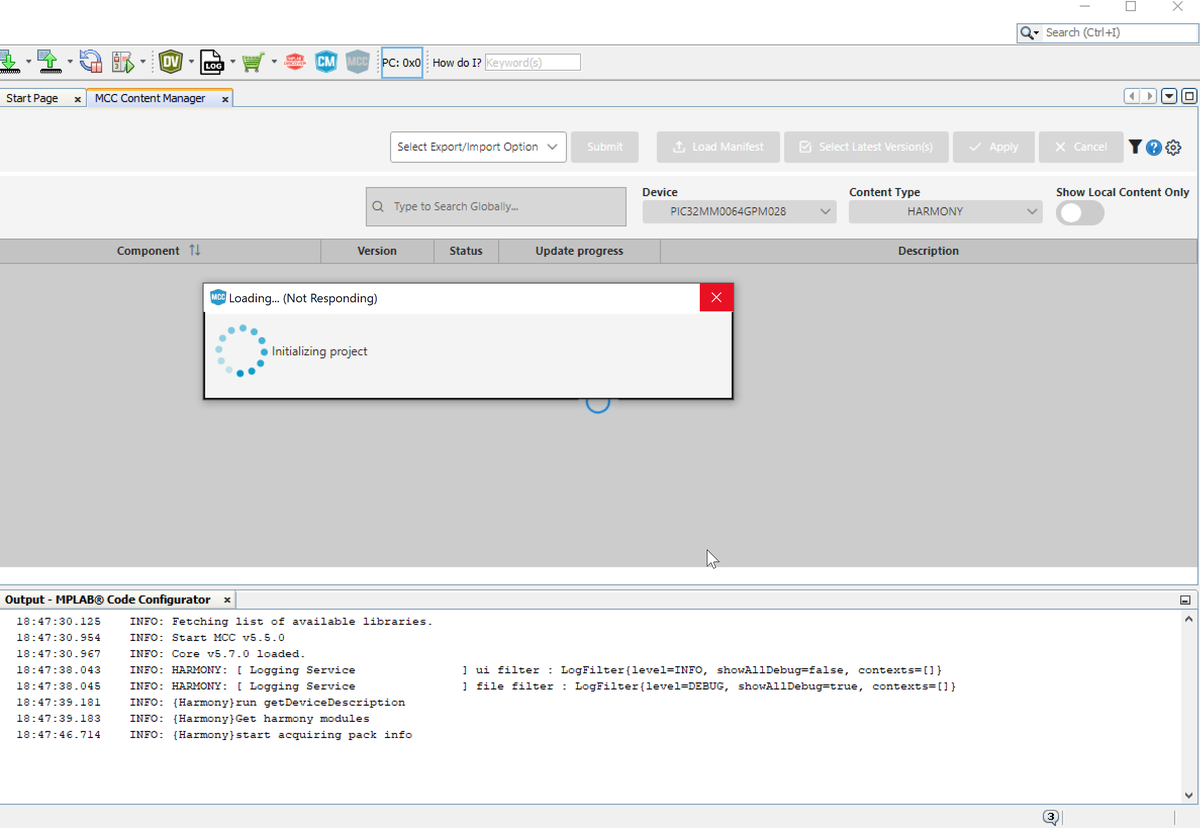
Task: Open Content Manager settings gear icon
Action: pyautogui.click(x=1174, y=147)
